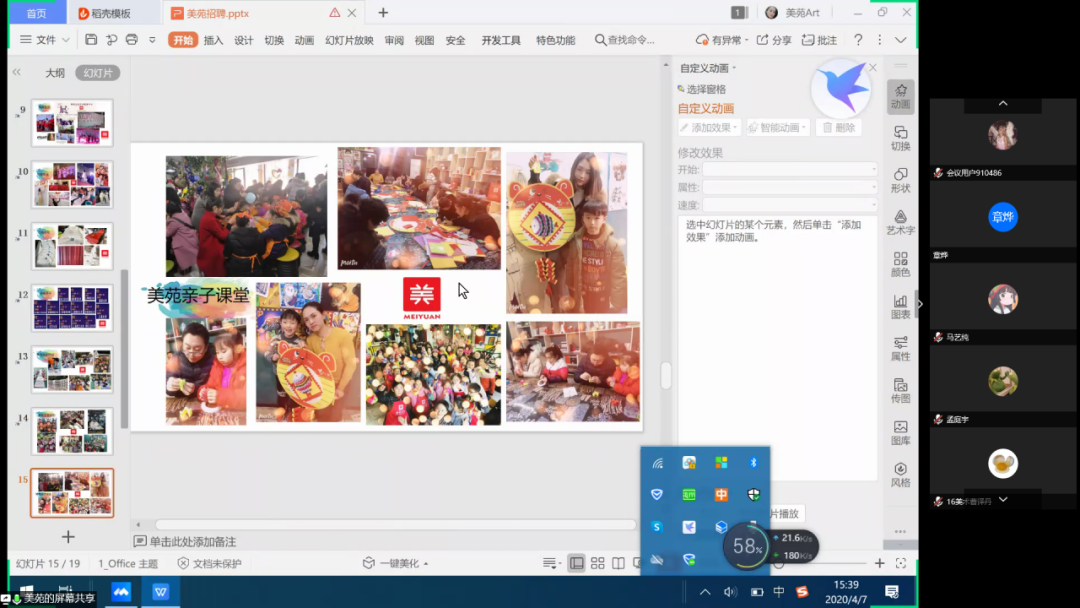Viewport: 1080px width, 608px height.
Task: Click the zoom-in plus on the zoom slider
Action: (x=879, y=563)
